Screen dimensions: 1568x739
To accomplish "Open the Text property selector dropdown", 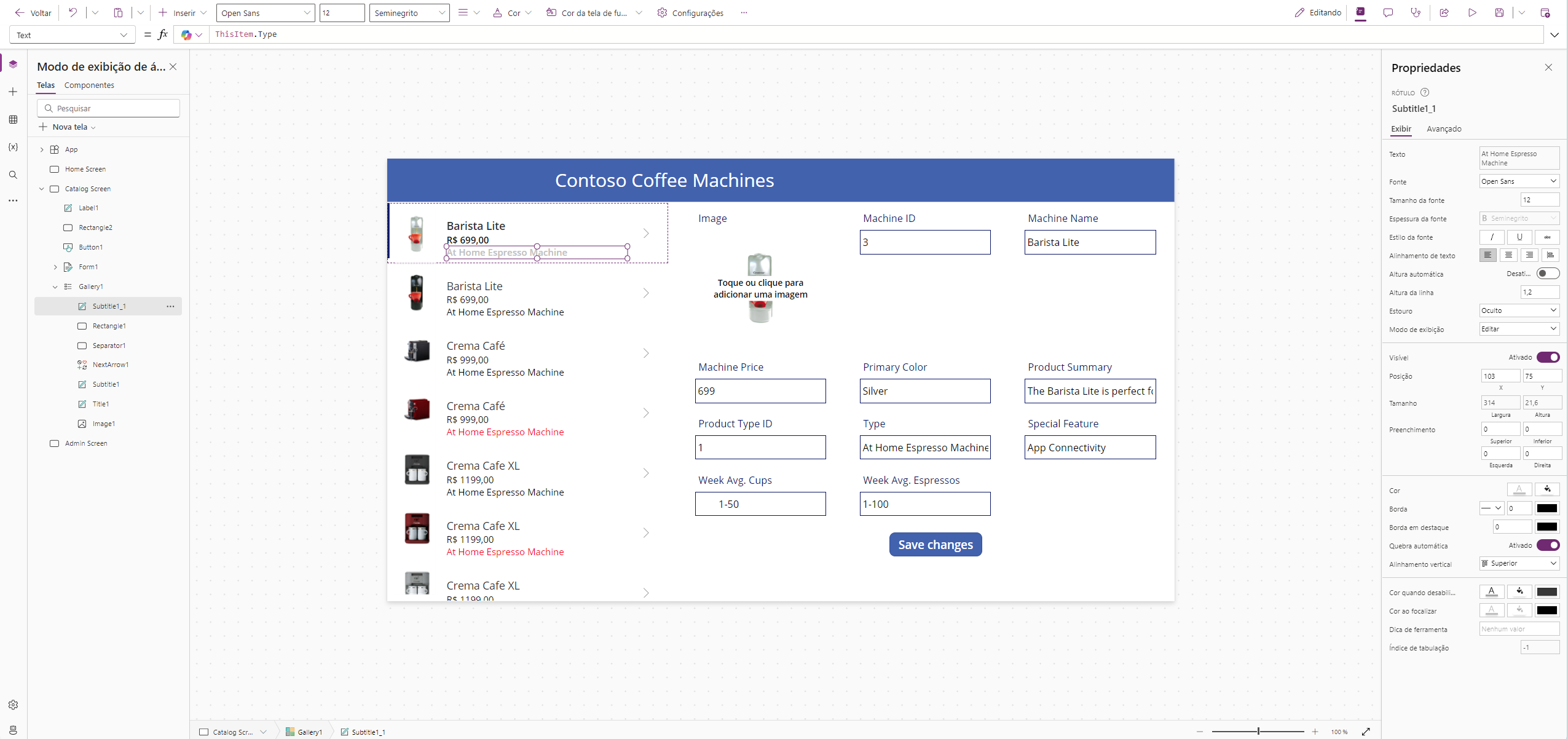I will [x=73, y=35].
